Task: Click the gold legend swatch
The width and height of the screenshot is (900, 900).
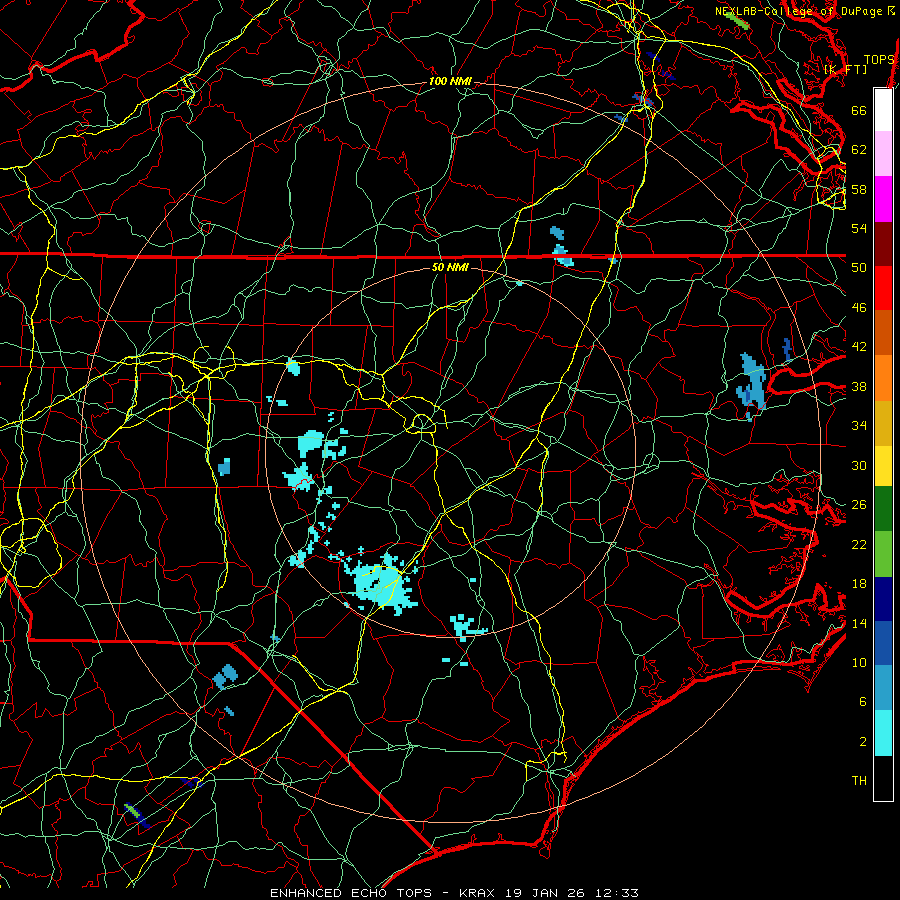Action: [883, 423]
